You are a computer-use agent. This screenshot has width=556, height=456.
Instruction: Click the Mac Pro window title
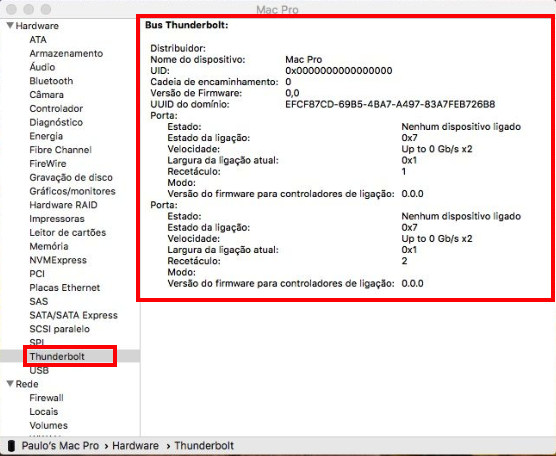point(277,10)
